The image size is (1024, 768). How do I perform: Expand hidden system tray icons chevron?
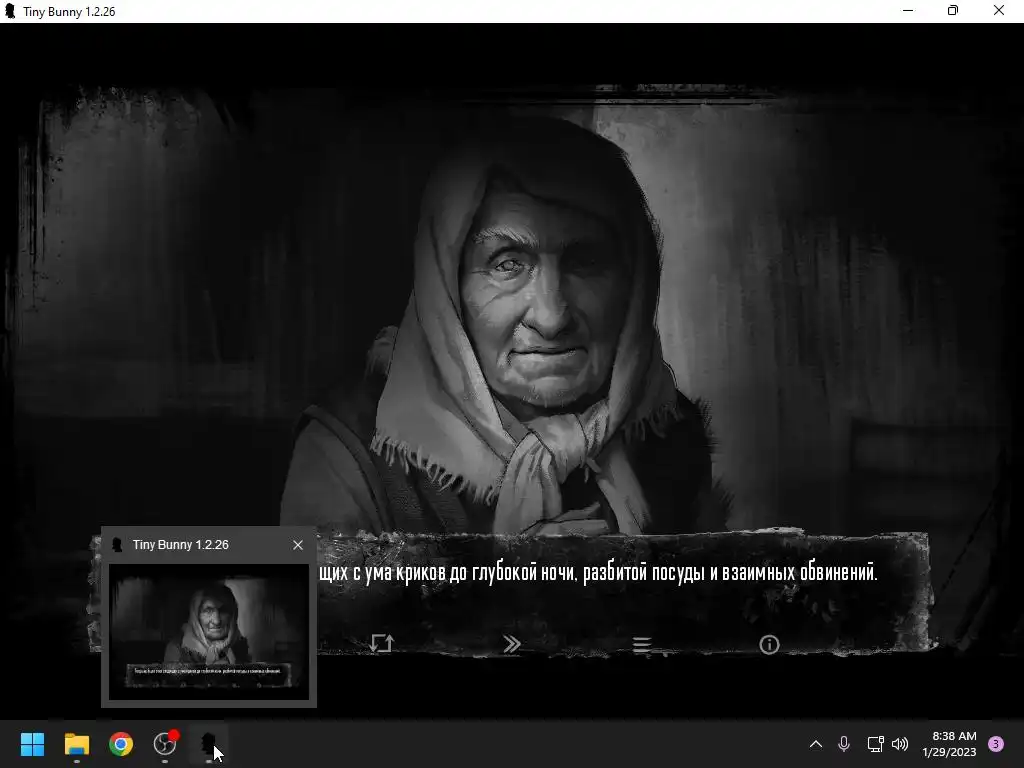(x=816, y=744)
